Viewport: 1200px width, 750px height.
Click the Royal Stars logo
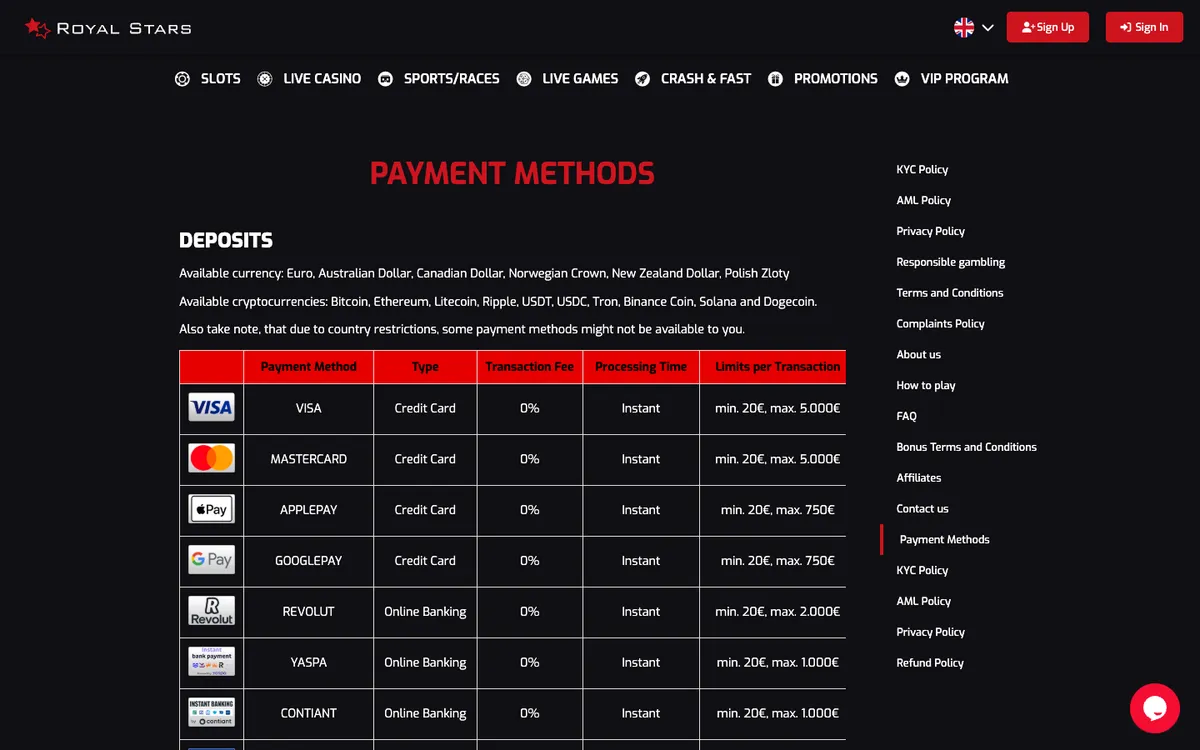coord(108,28)
